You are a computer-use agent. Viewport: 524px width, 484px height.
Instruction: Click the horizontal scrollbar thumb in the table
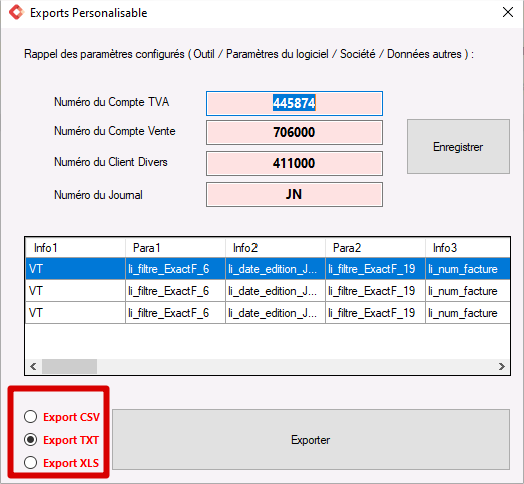69,366
